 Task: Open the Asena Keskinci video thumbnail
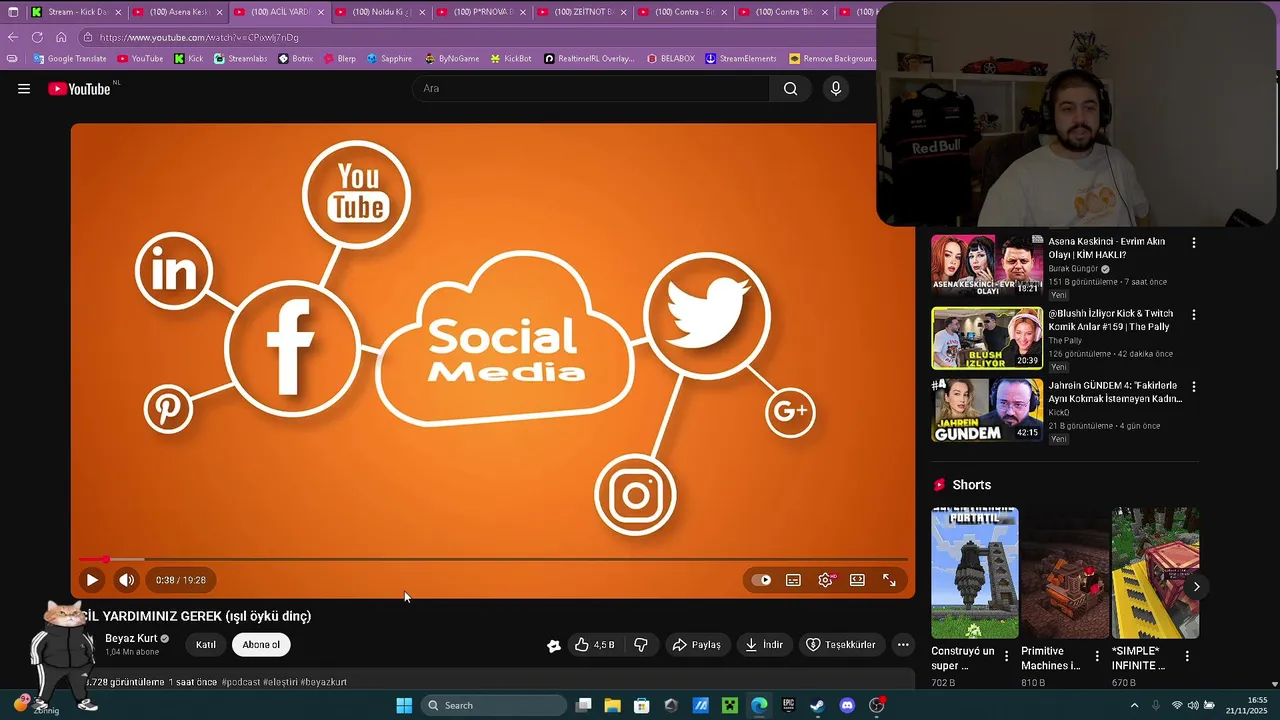coord(987,266)
